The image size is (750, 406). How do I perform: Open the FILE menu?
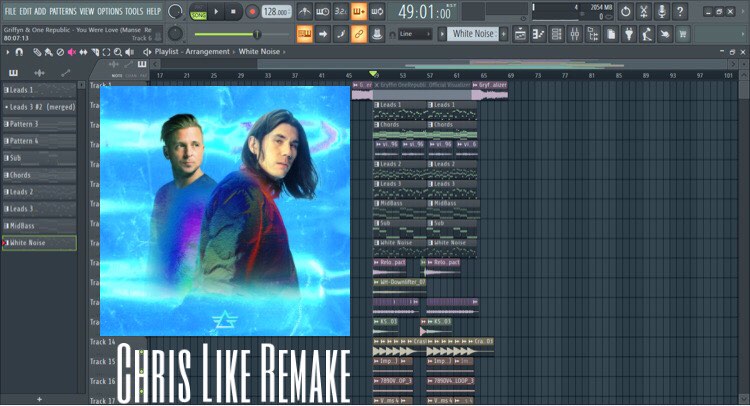point(10,11)
